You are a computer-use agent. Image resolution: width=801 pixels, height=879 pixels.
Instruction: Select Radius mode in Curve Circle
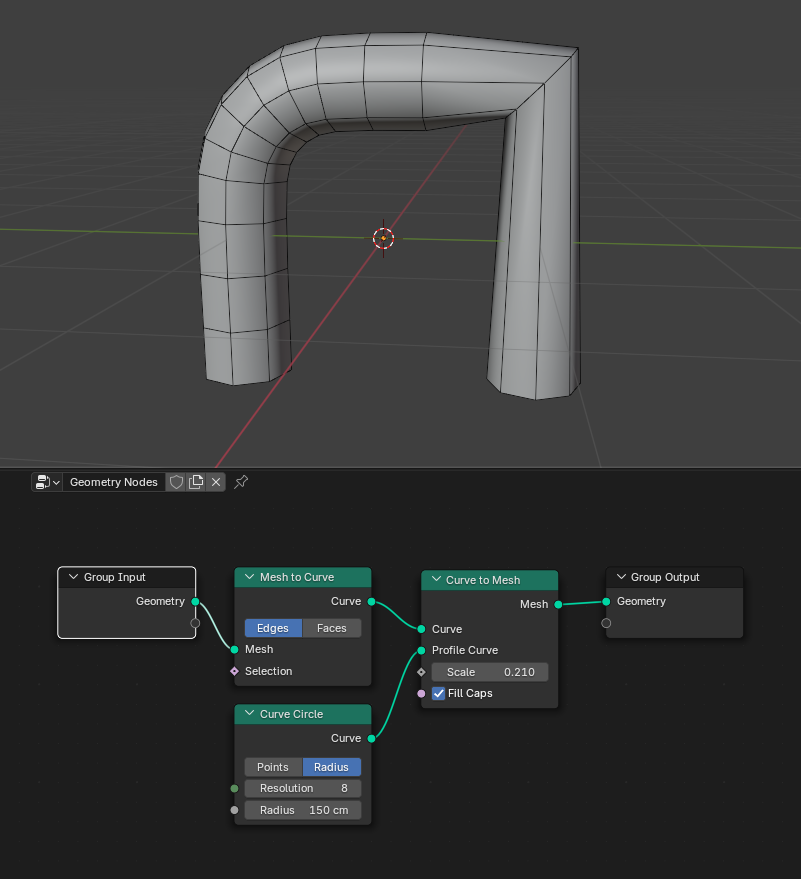click(332, 767)
